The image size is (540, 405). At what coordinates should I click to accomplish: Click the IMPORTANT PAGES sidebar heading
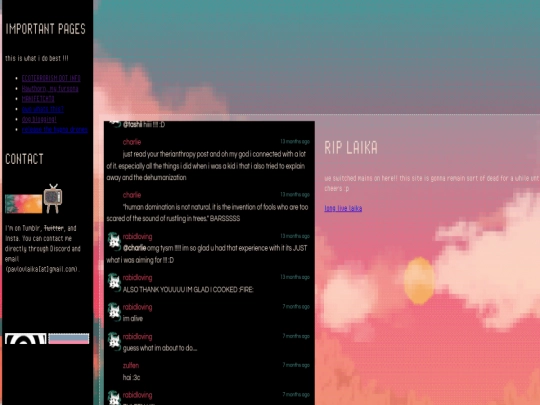pyautogui.click(x=45, y=29)
